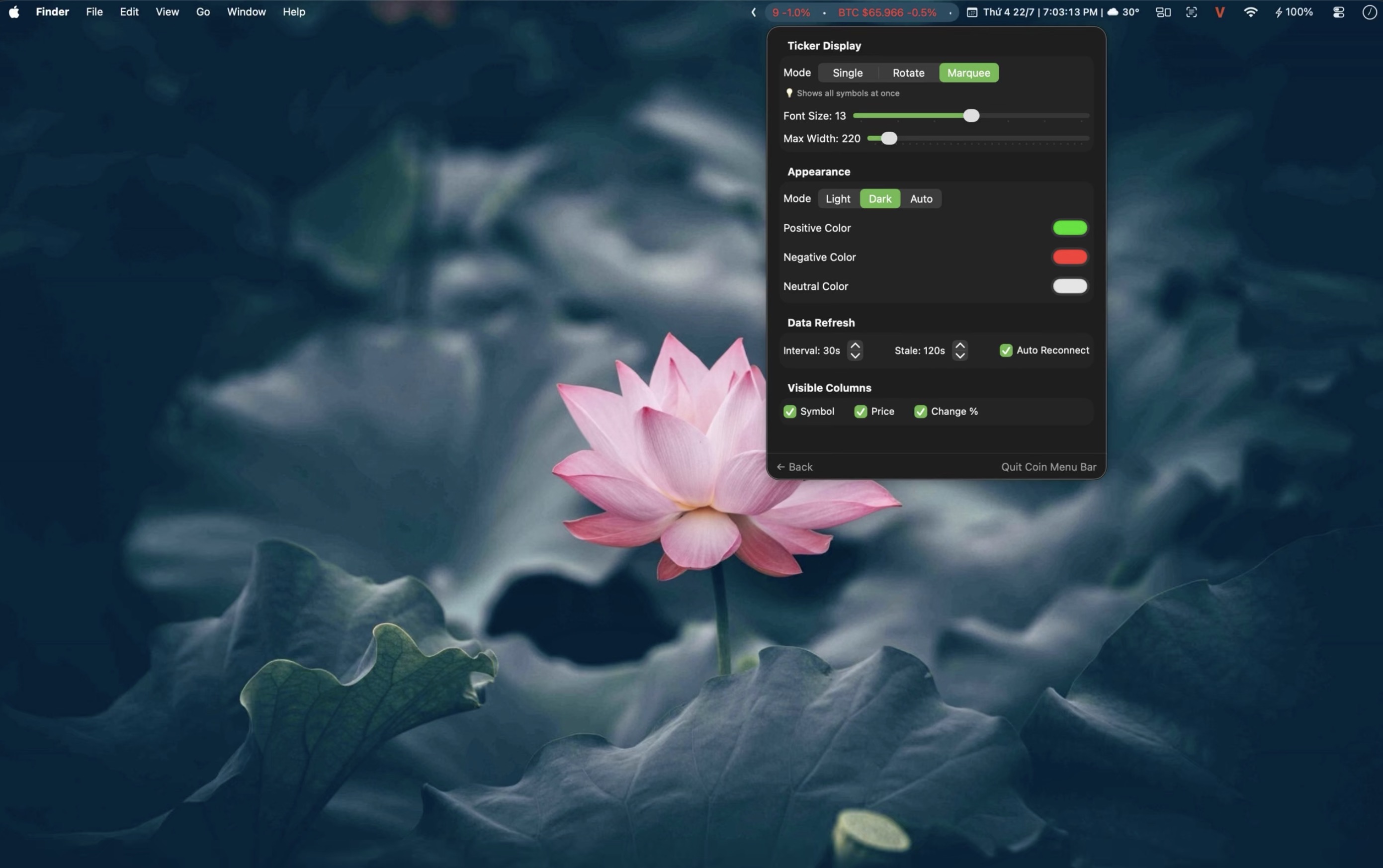Open the Finder menu
Viewport: 1383px width, 868px height.
[52, 11]
